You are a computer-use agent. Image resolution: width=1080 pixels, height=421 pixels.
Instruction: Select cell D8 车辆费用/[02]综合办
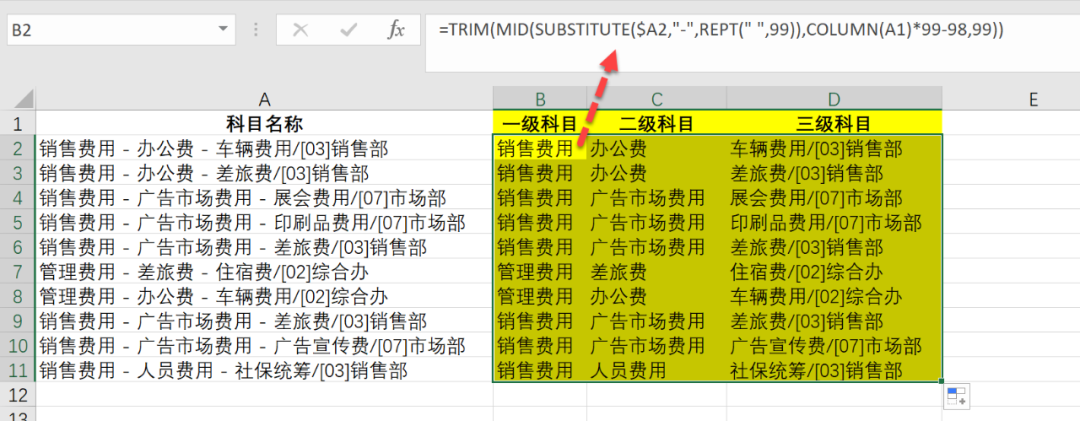tap(834, 297)
